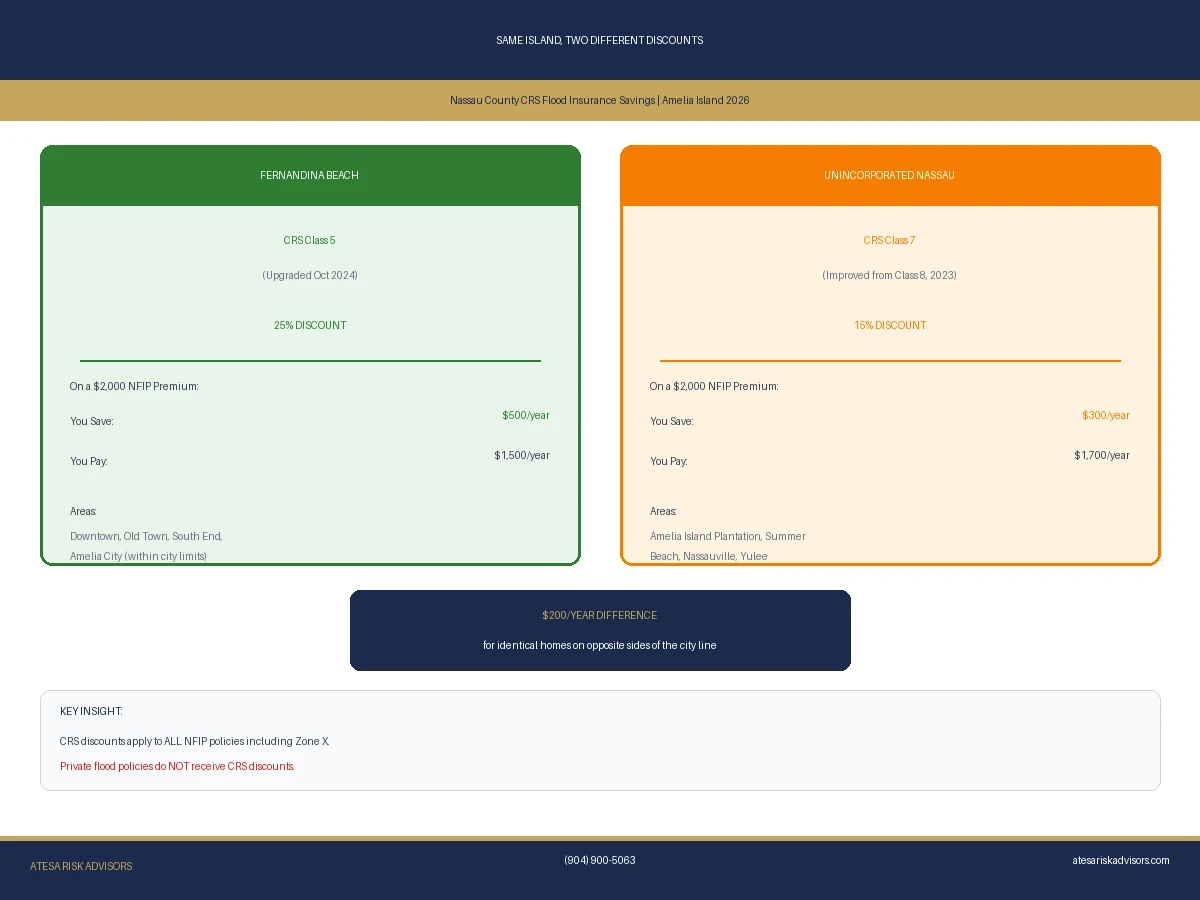Select the CRS Class 5 label
1200x900 pixels.
(309, 240)
